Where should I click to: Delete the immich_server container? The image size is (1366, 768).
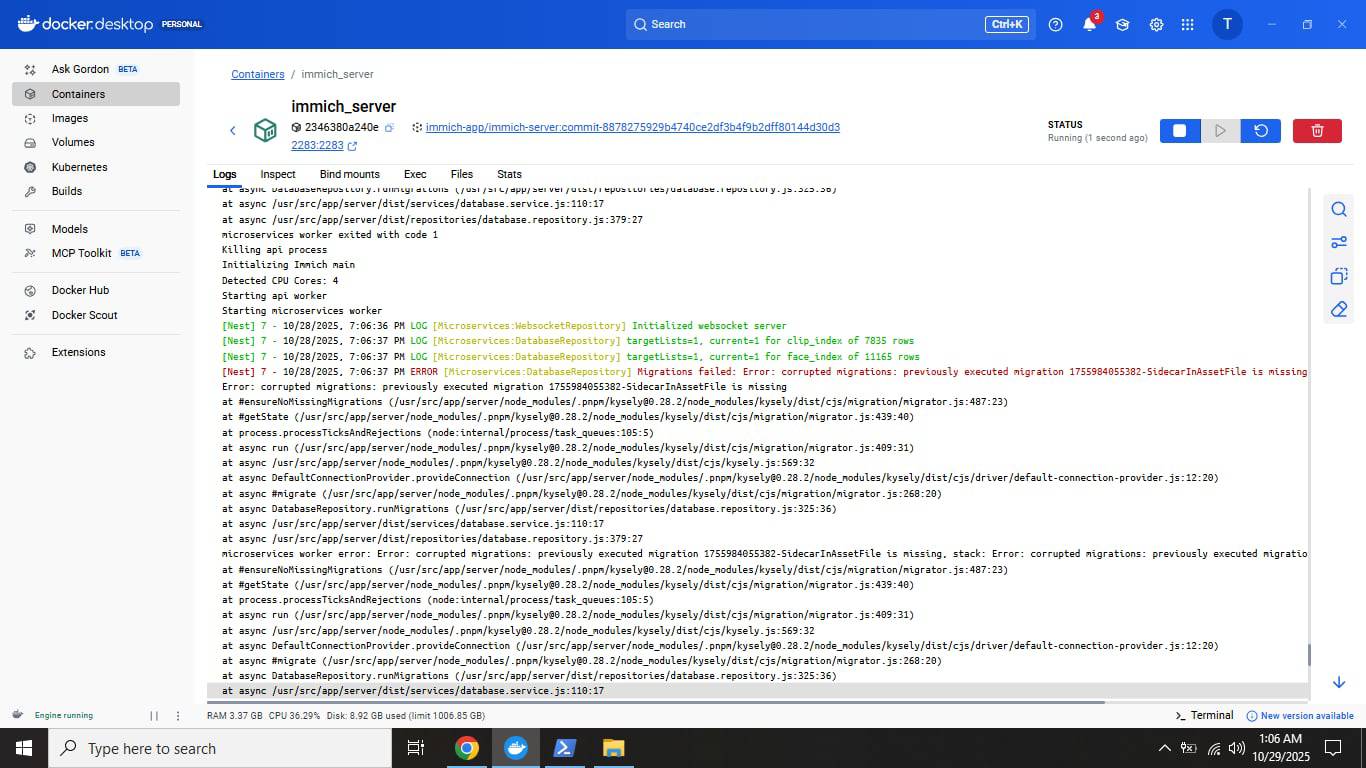click(x=1317, y=130)
